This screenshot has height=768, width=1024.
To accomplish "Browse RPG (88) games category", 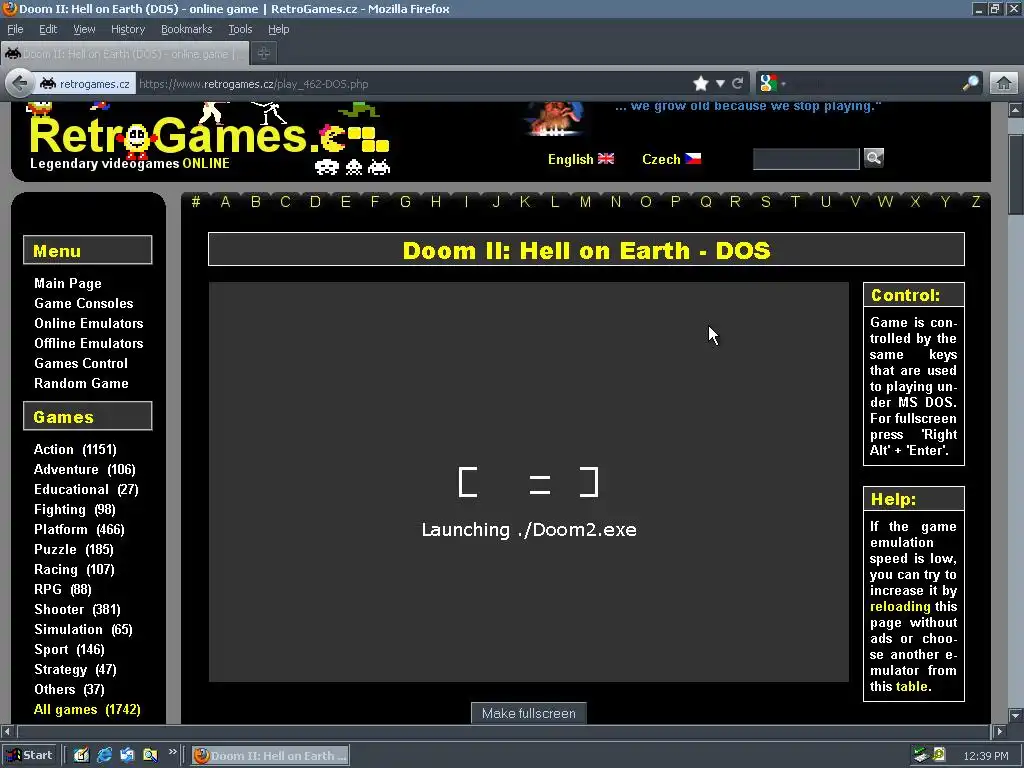I will click(x=63, y=589).
